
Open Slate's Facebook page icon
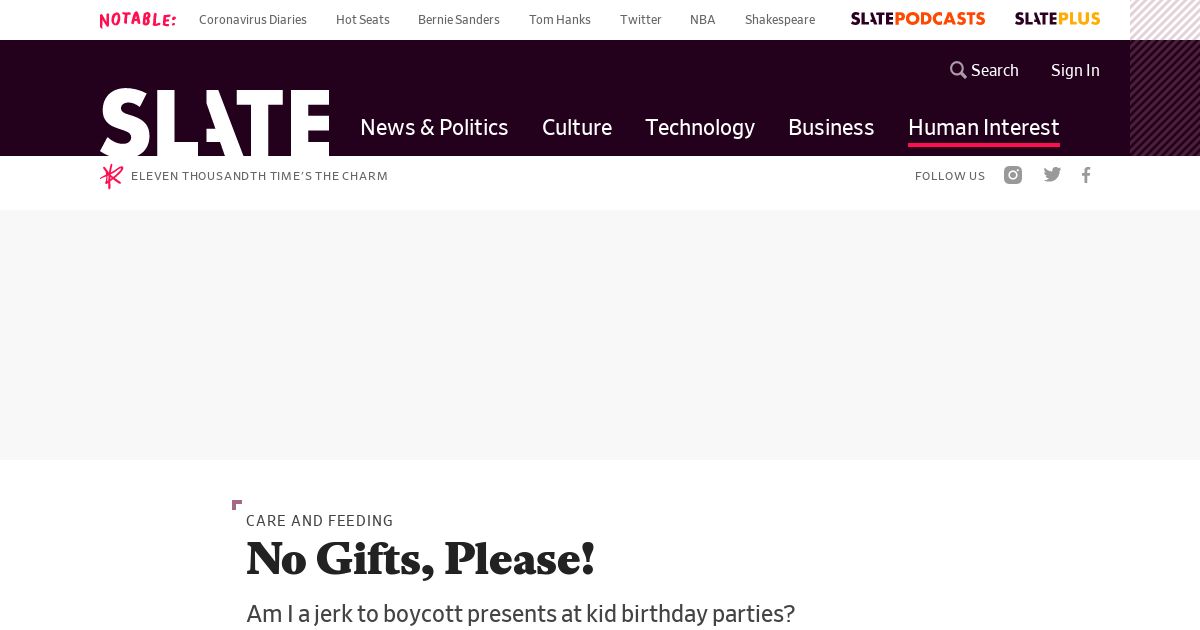click(x=1086, y=175)
